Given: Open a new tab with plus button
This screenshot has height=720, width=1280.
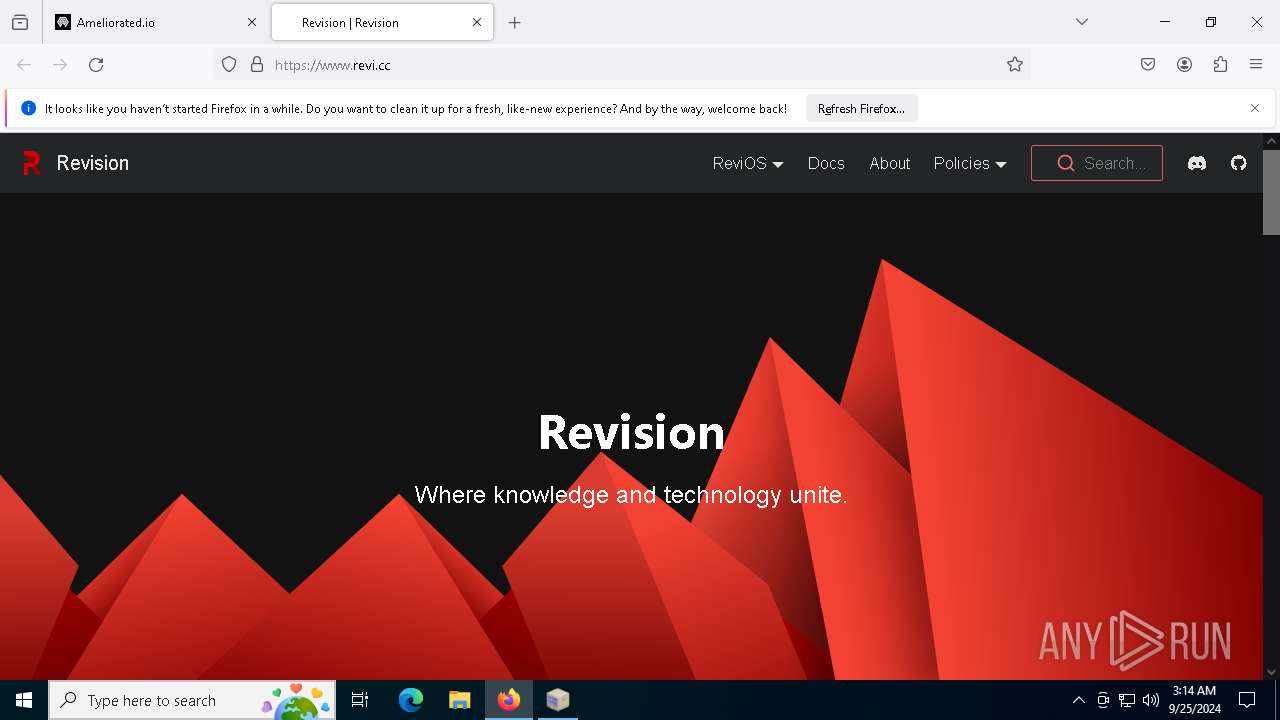Looking at the screenshot, I should point(515,22).
